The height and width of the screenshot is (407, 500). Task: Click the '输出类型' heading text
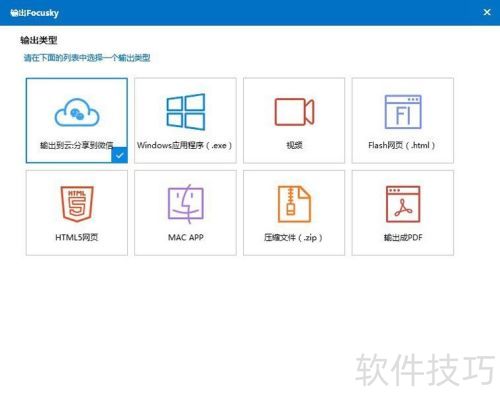point(39,40)
